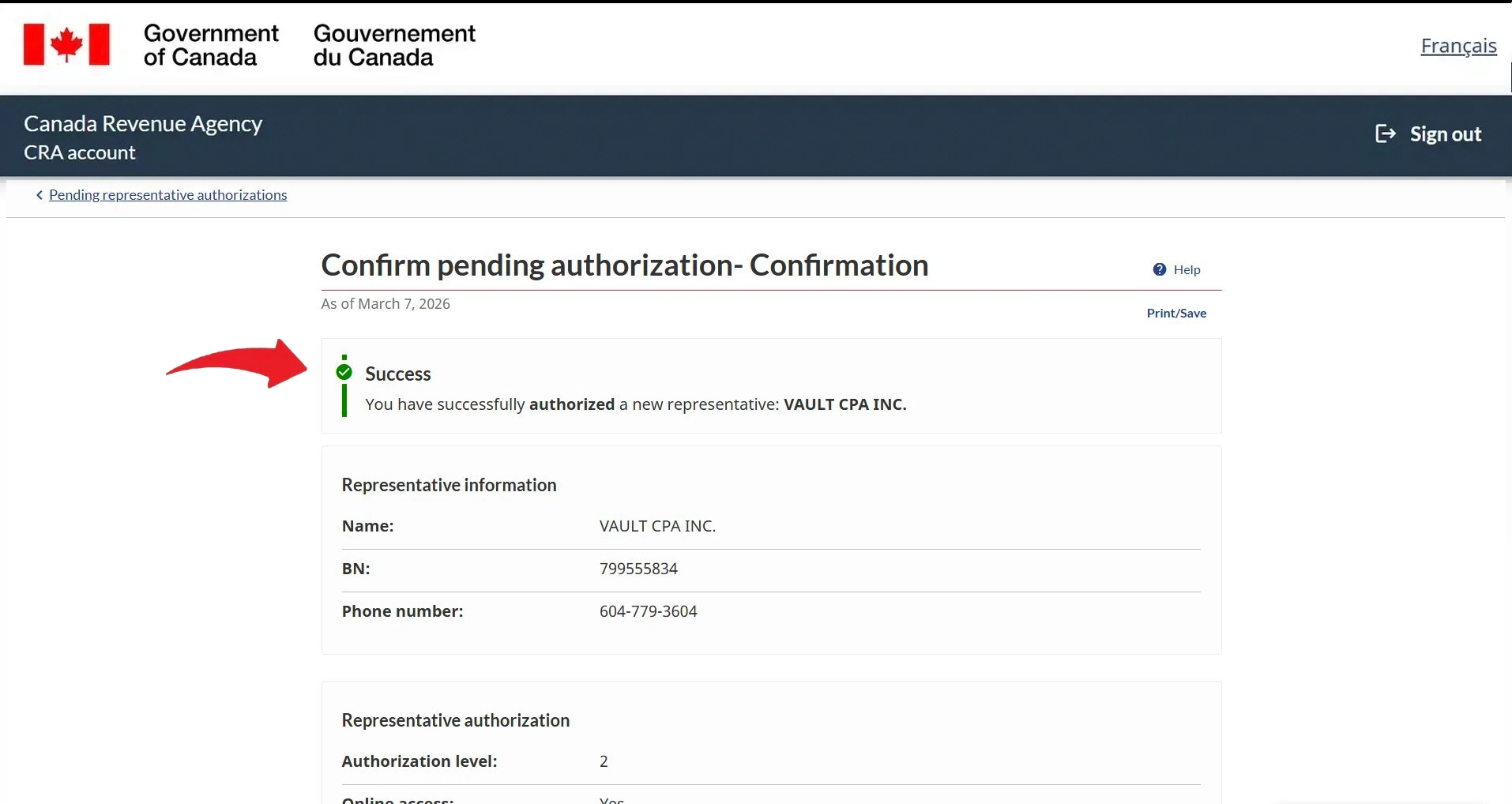Click the back chevron beside the breadcrumb
This screenshot has width=1512, height=804.
[x=39, y=195]
